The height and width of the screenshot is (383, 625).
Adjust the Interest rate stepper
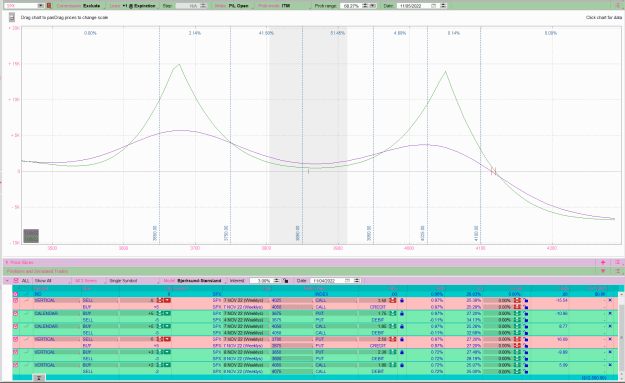click(x=277, y=281)
